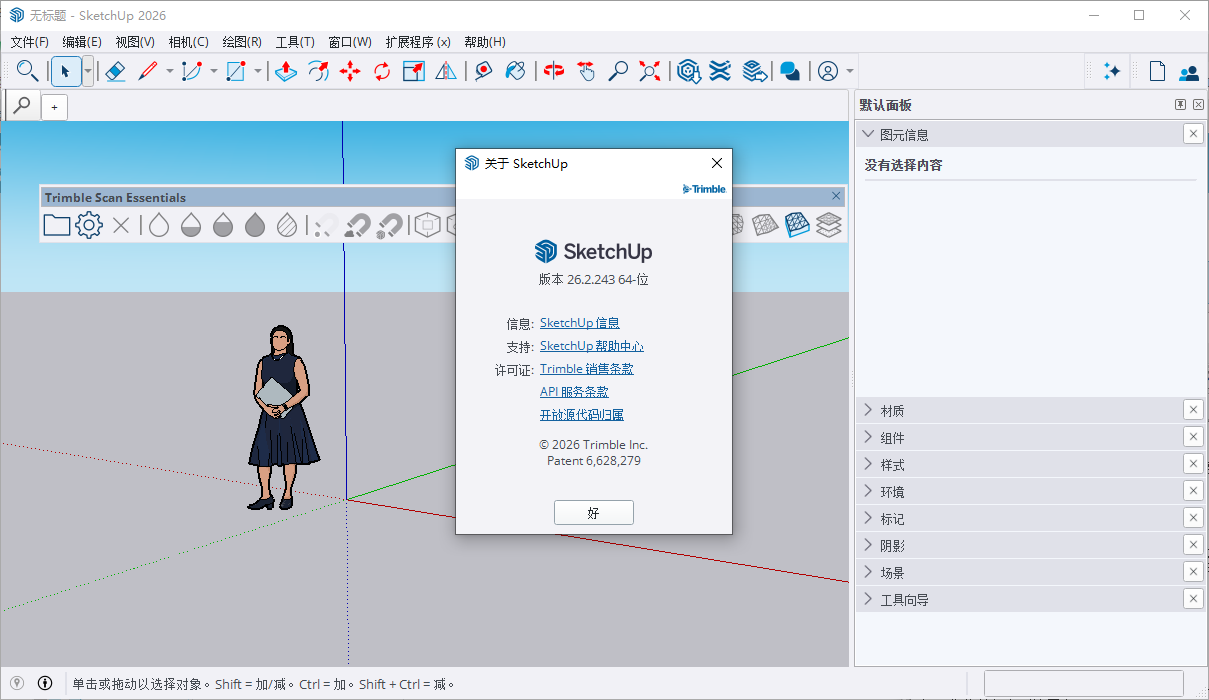Open the 扩展程序 (x) menu
The height and width of the screenshot is (700, 1209).
click(418, 42)
